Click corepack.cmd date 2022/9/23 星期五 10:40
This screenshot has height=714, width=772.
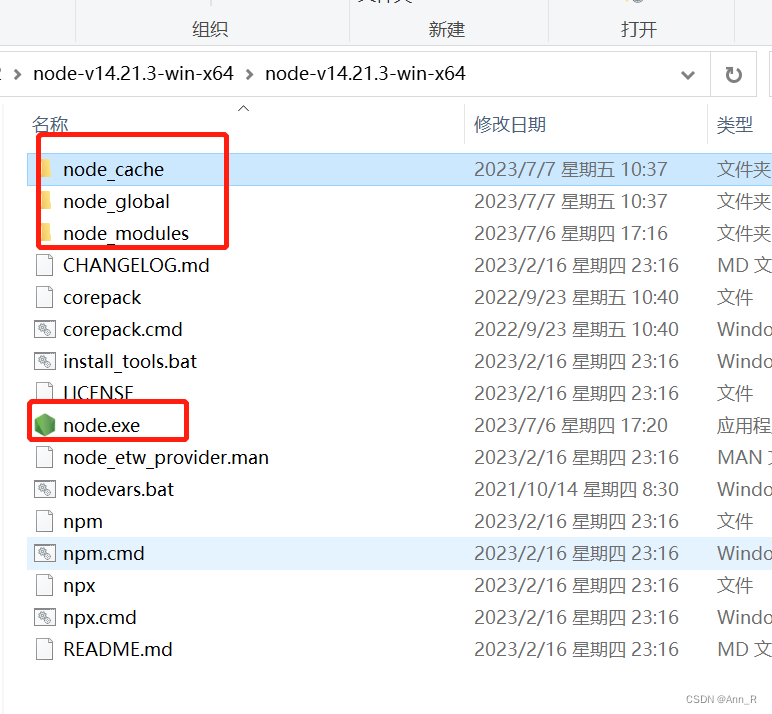[x=576, y=329]
